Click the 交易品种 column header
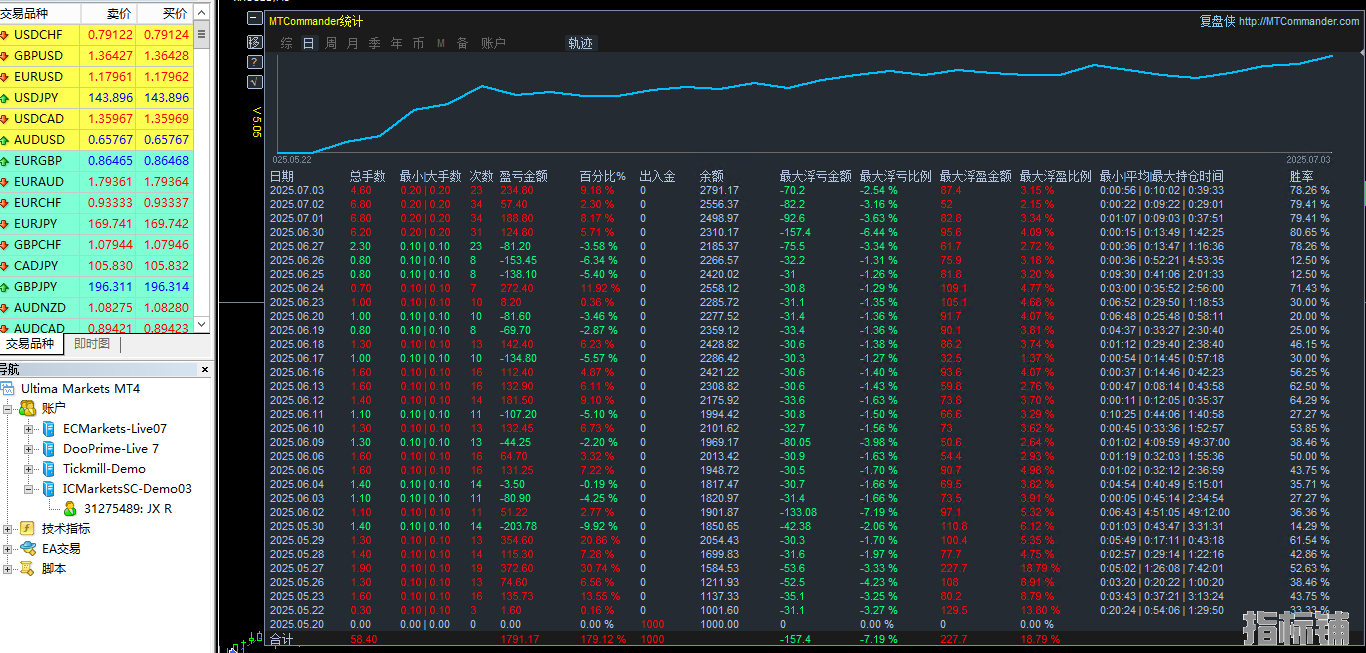 tap(40, 14)
